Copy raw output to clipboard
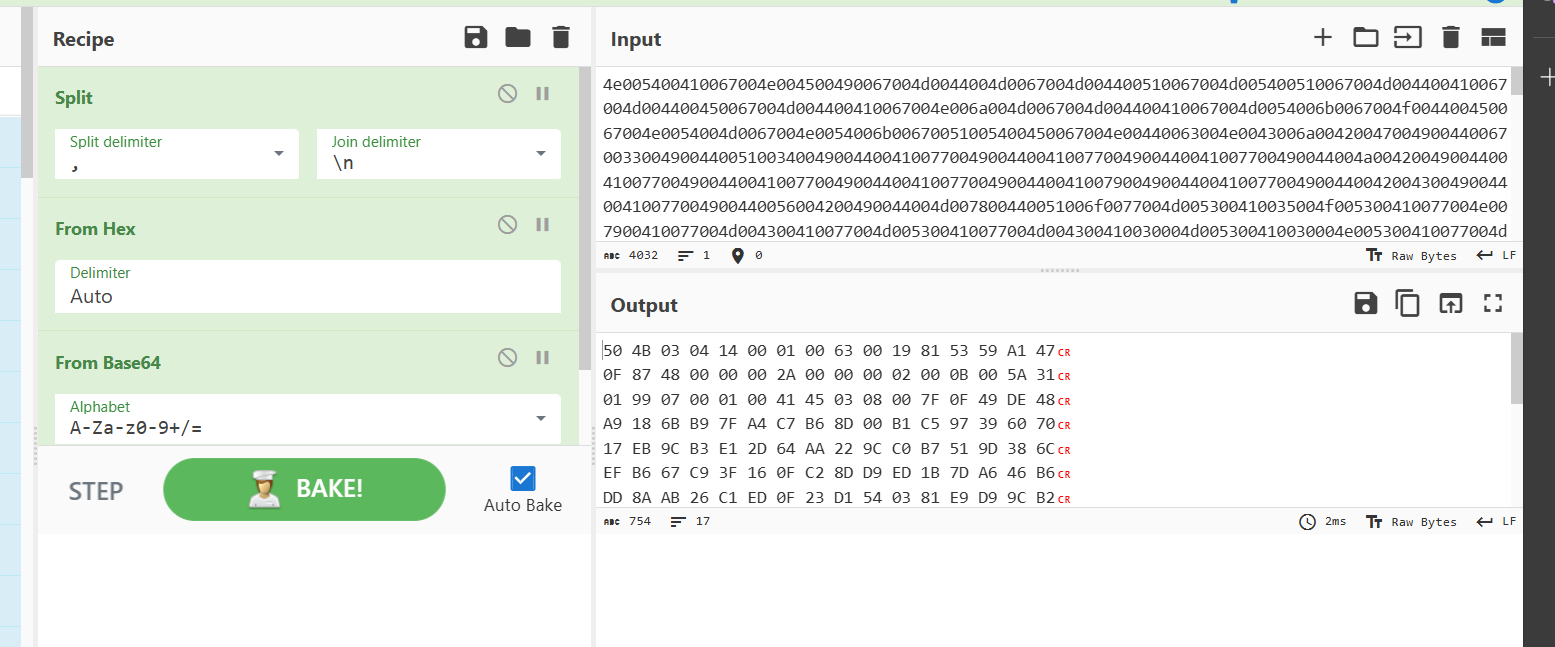The height and width of the screenshot is (647, 1555). point(1408,304)
